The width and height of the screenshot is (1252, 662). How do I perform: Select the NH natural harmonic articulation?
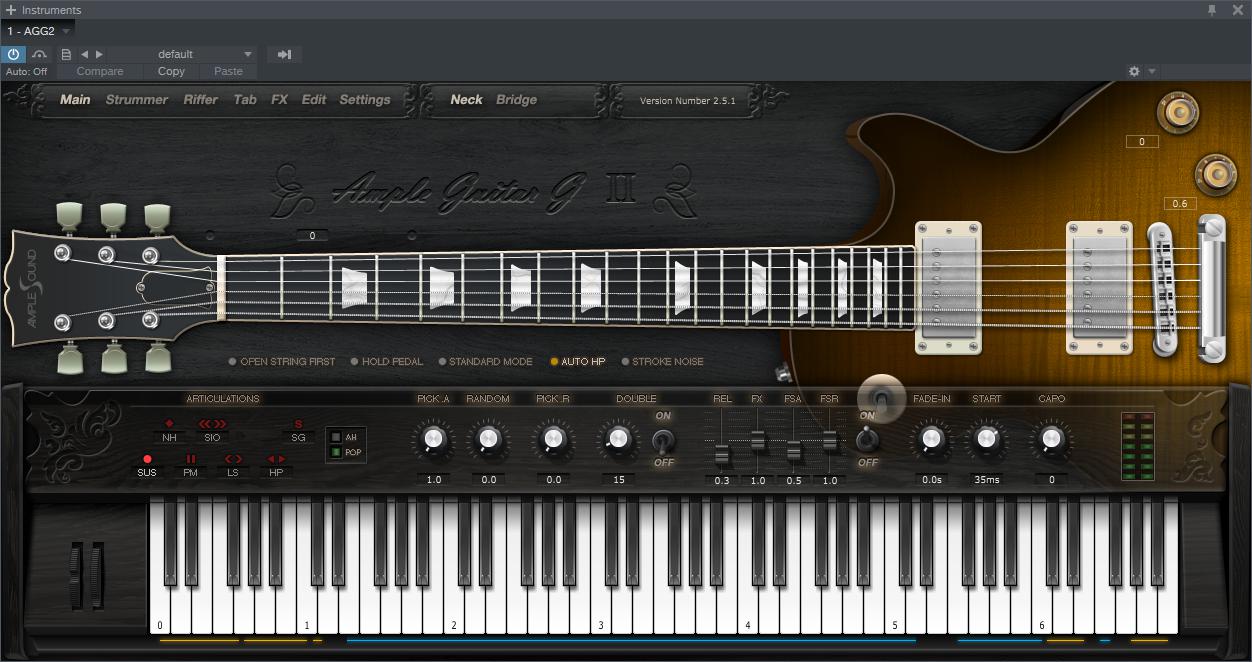pos(169,431)
